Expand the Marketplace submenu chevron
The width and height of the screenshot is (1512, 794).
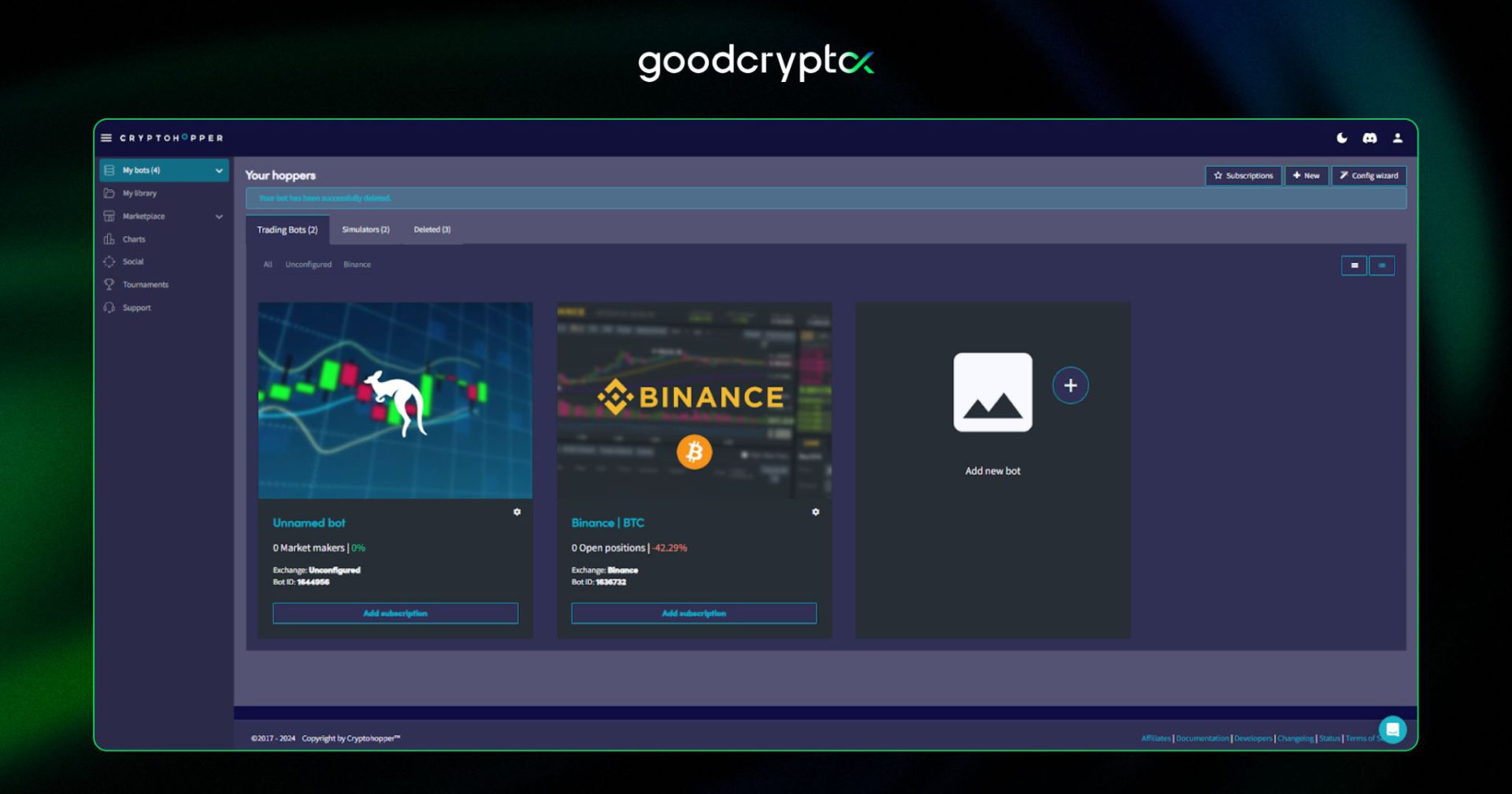(x=219, y=217)
